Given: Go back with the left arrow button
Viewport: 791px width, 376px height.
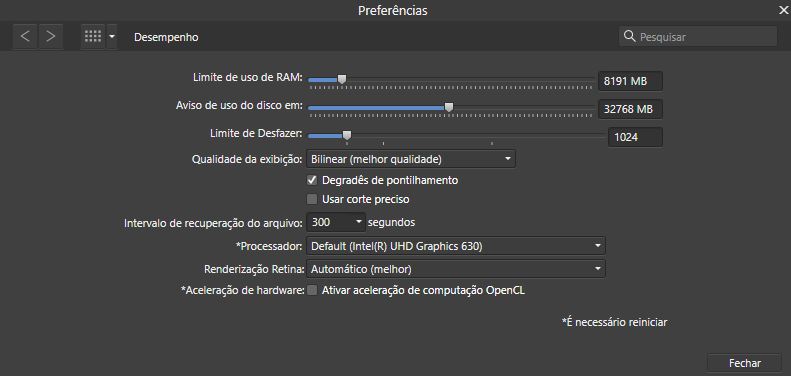Looking at the screenshot, I should 25,37.
